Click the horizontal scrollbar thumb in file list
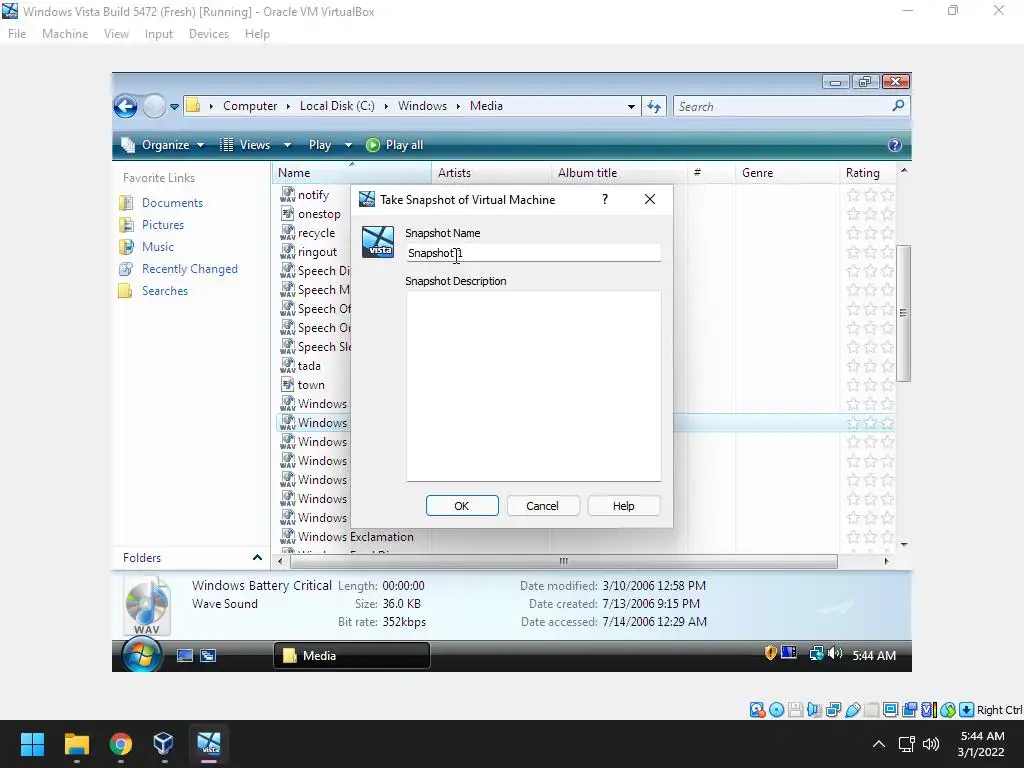The image size is (1024, 768). pos(563,561)
